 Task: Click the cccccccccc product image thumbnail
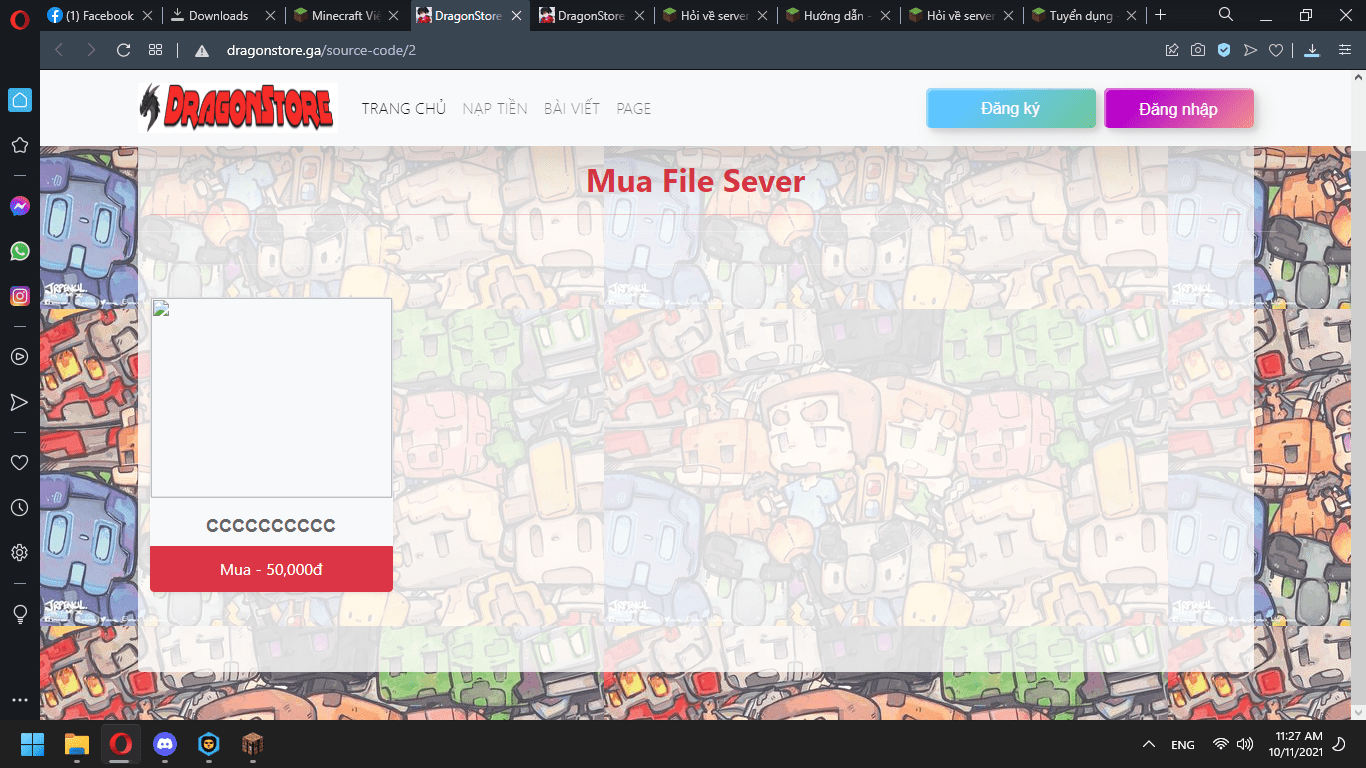click(271, 397)
